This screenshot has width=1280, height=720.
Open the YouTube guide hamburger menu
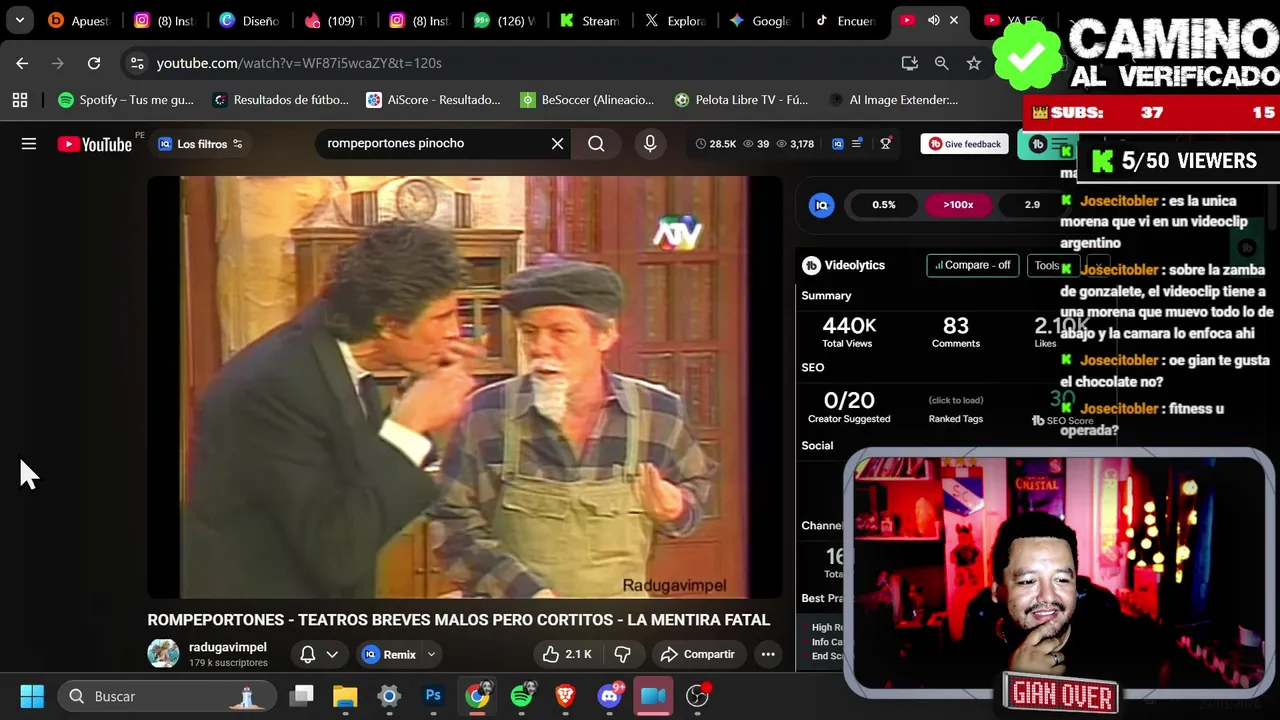(29, 144)
